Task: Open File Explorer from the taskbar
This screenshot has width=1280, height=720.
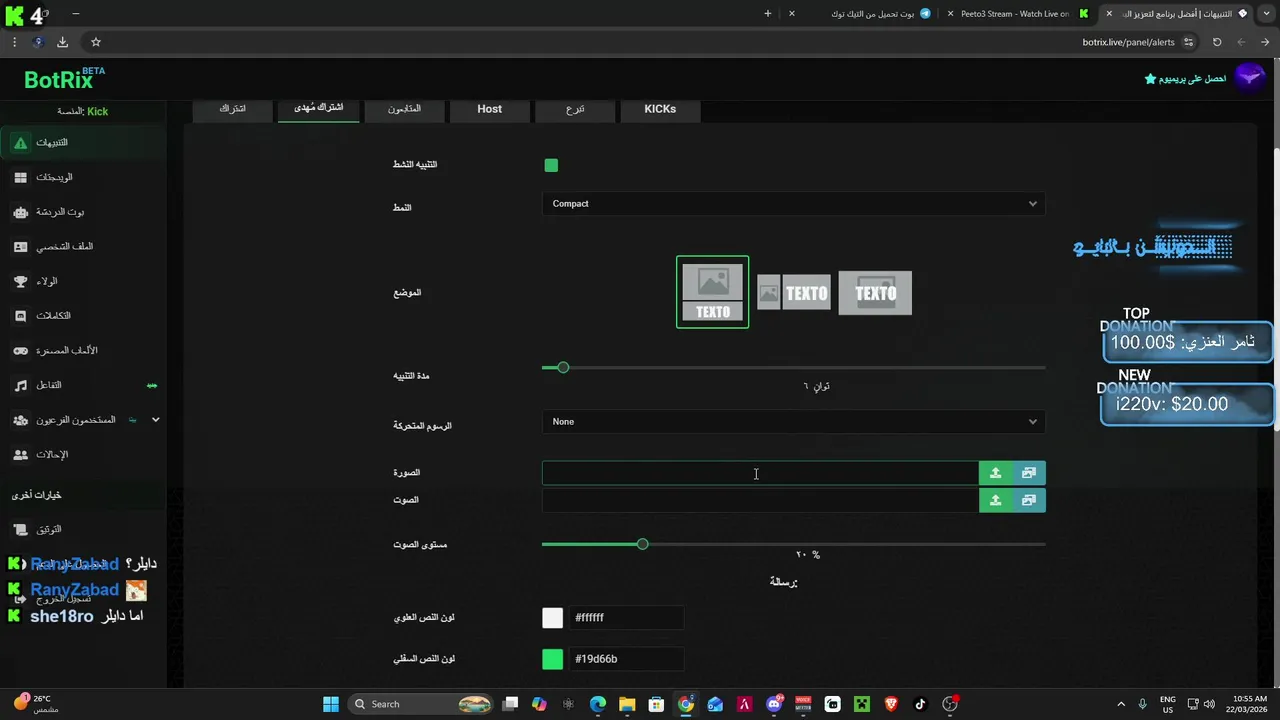Action: [627, 704]
